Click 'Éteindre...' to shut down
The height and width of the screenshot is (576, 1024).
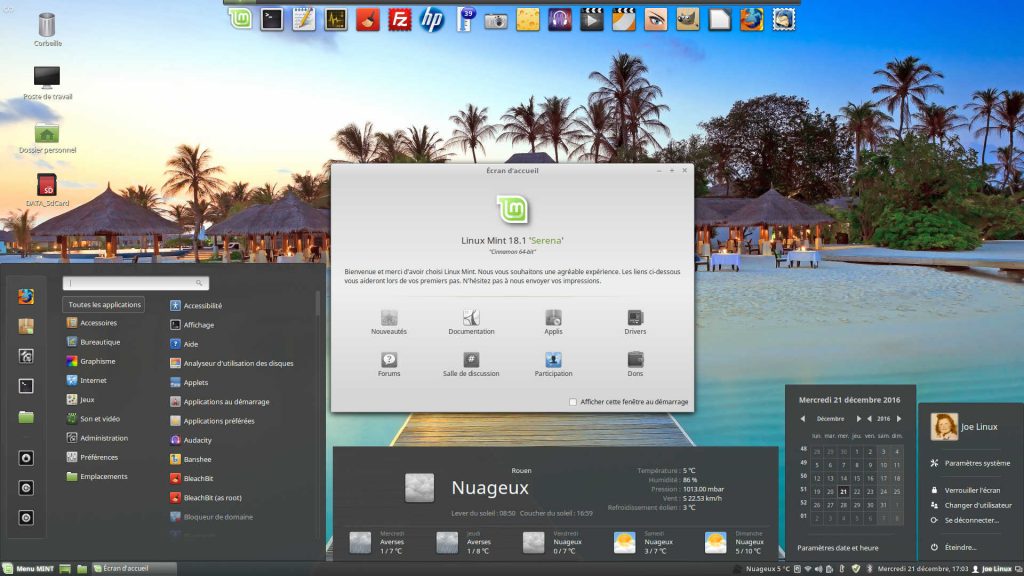point(960,547)
